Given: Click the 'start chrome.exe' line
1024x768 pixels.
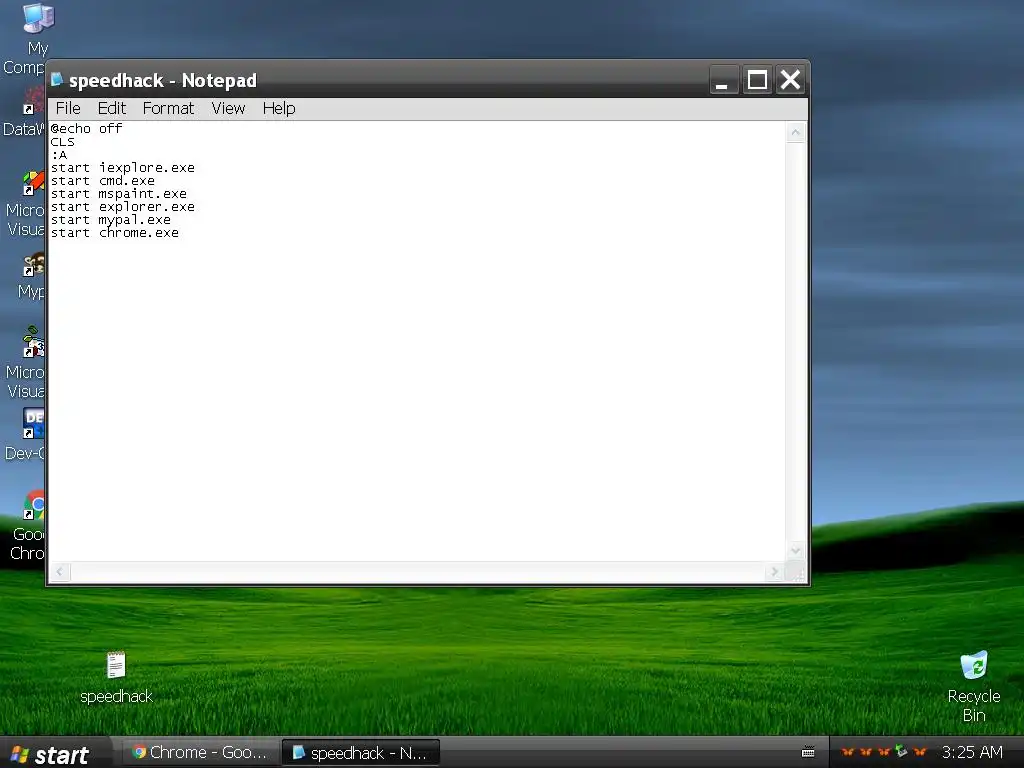Looking at the screenshot, I should pos(115,233).
